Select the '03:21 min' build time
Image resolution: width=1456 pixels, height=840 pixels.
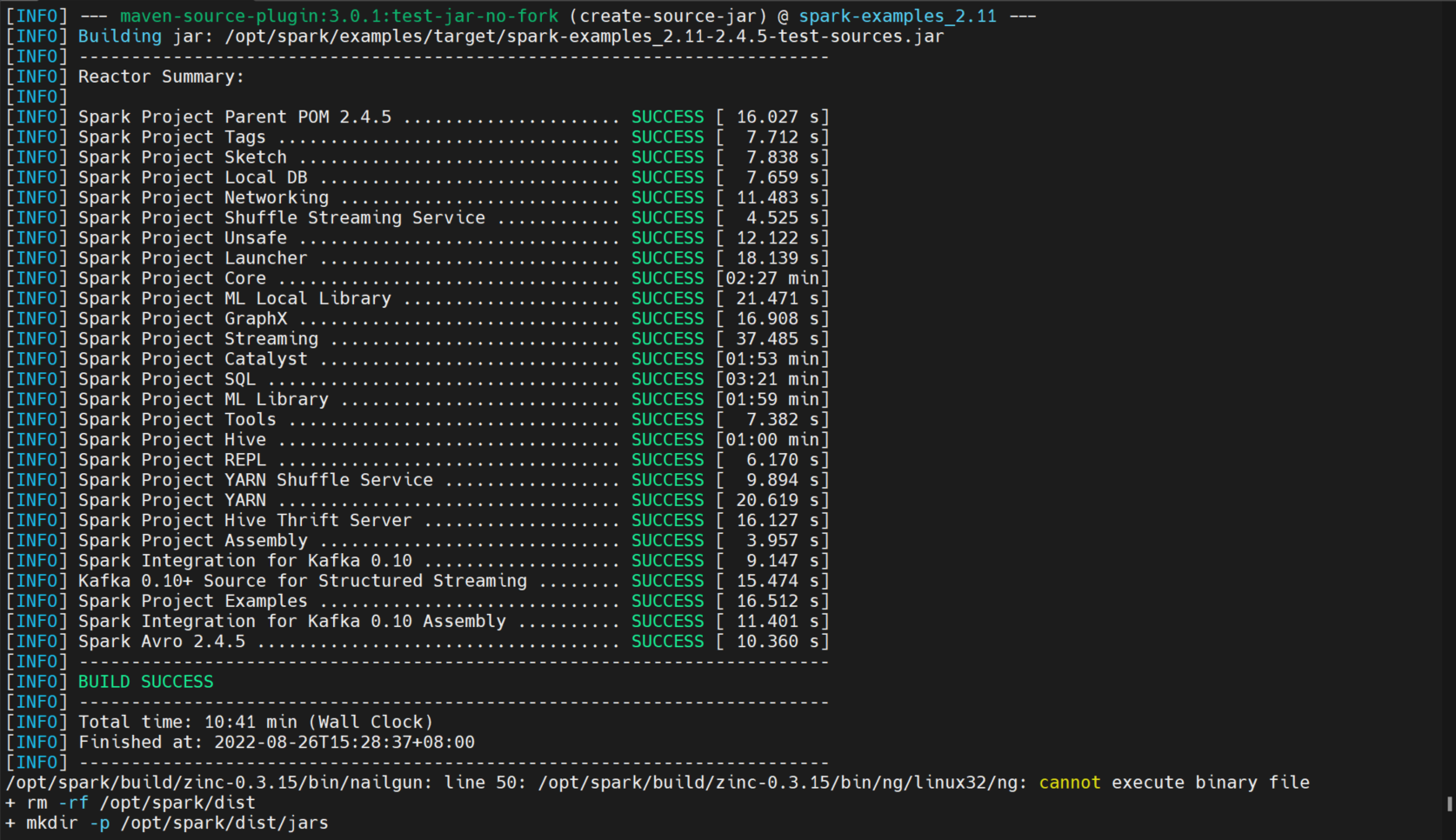tap(772, 379)
